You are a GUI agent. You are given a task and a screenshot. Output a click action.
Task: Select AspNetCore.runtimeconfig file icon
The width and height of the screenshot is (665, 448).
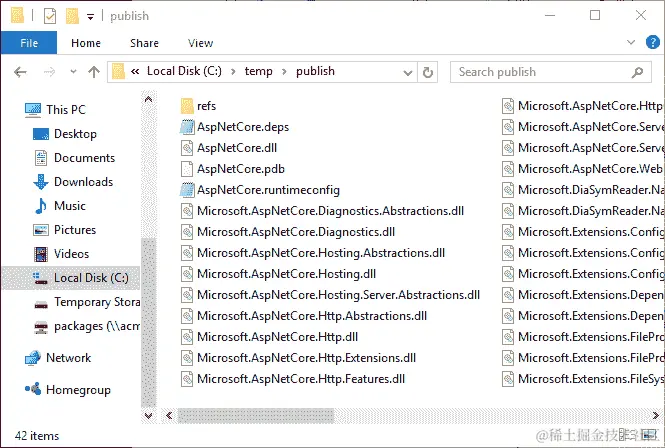(x=187, y=190)
